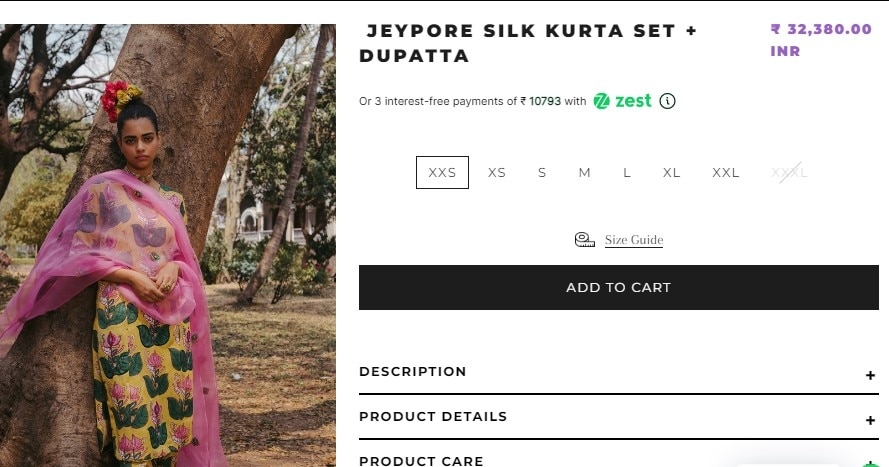Click the green Zest logo
Image resolution: width=889 pixels, height=467 pixels.
[622, 101]
